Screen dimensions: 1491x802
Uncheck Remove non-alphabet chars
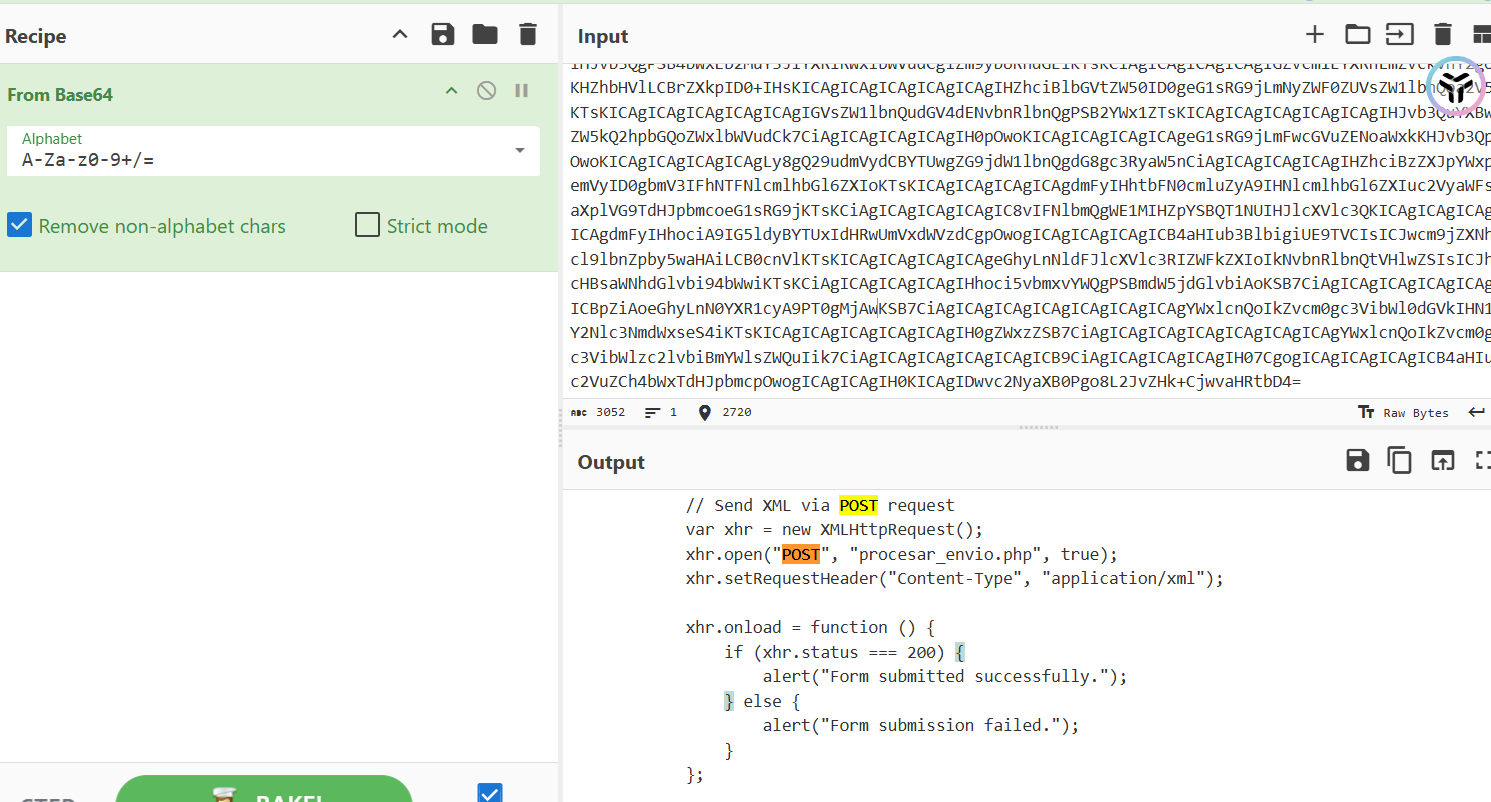(19, 226)
